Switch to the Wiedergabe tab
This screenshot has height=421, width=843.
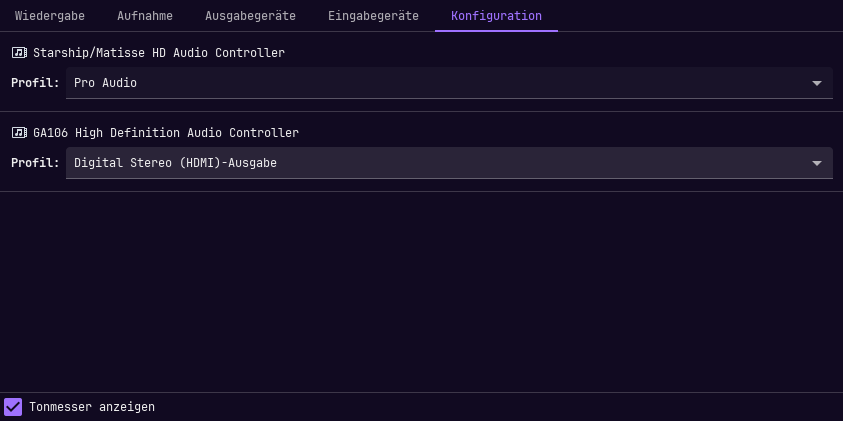50,16
